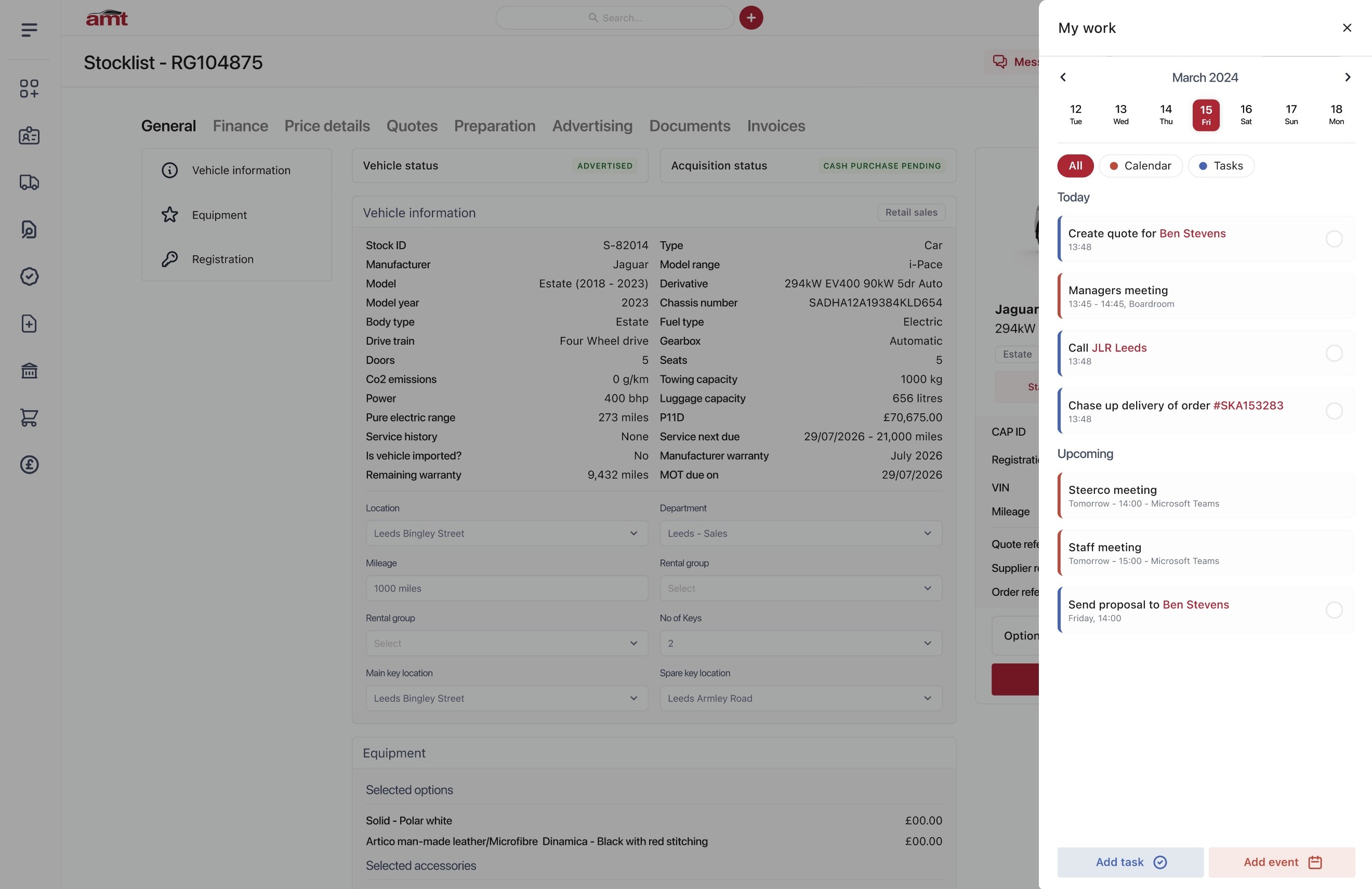Open the document search sidebar icon
Screen dimensions: 1372x889
point(29,229)
